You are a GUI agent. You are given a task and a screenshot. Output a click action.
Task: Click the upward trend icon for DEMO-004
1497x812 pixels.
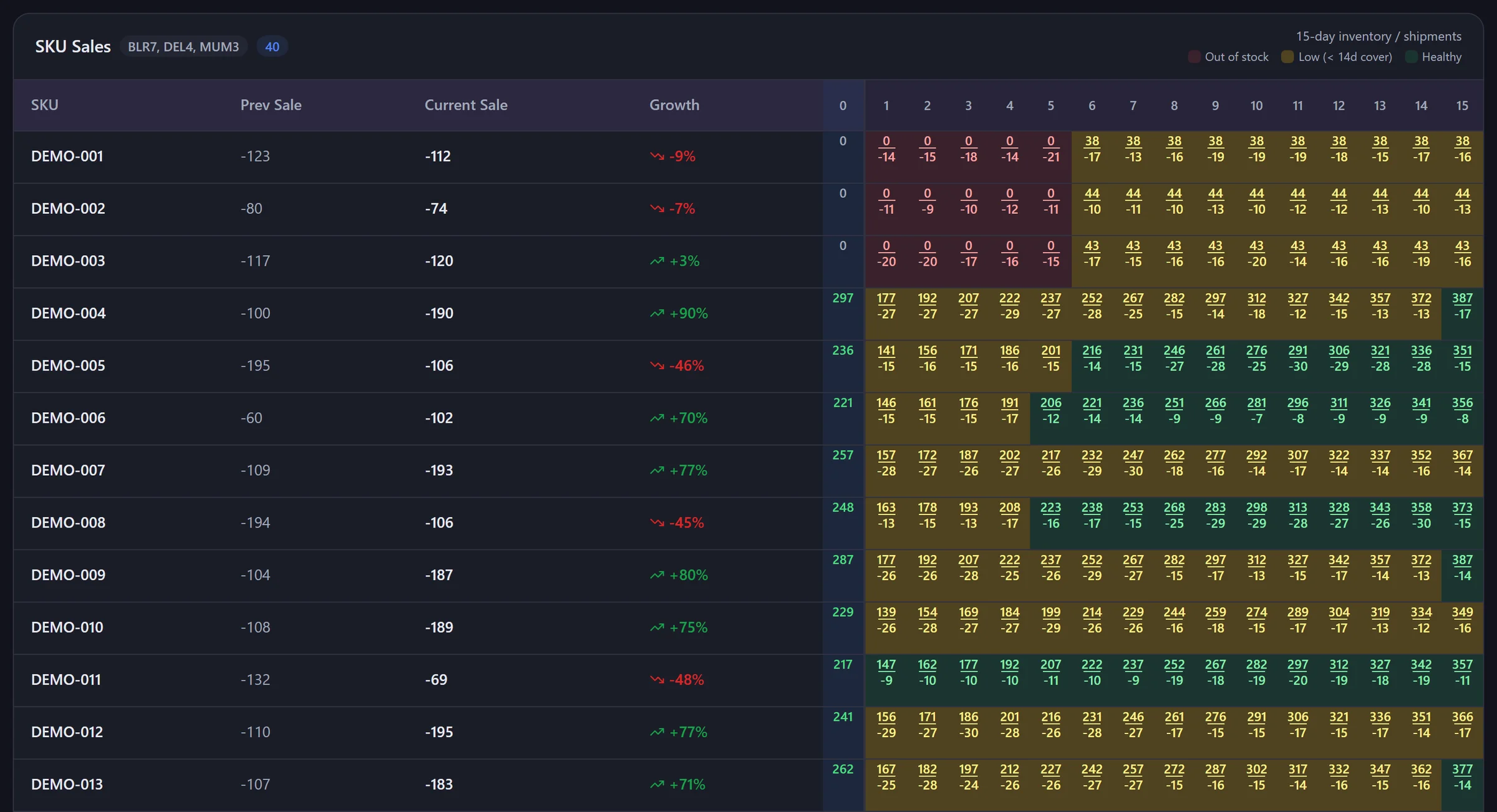[x=657, y=313]
